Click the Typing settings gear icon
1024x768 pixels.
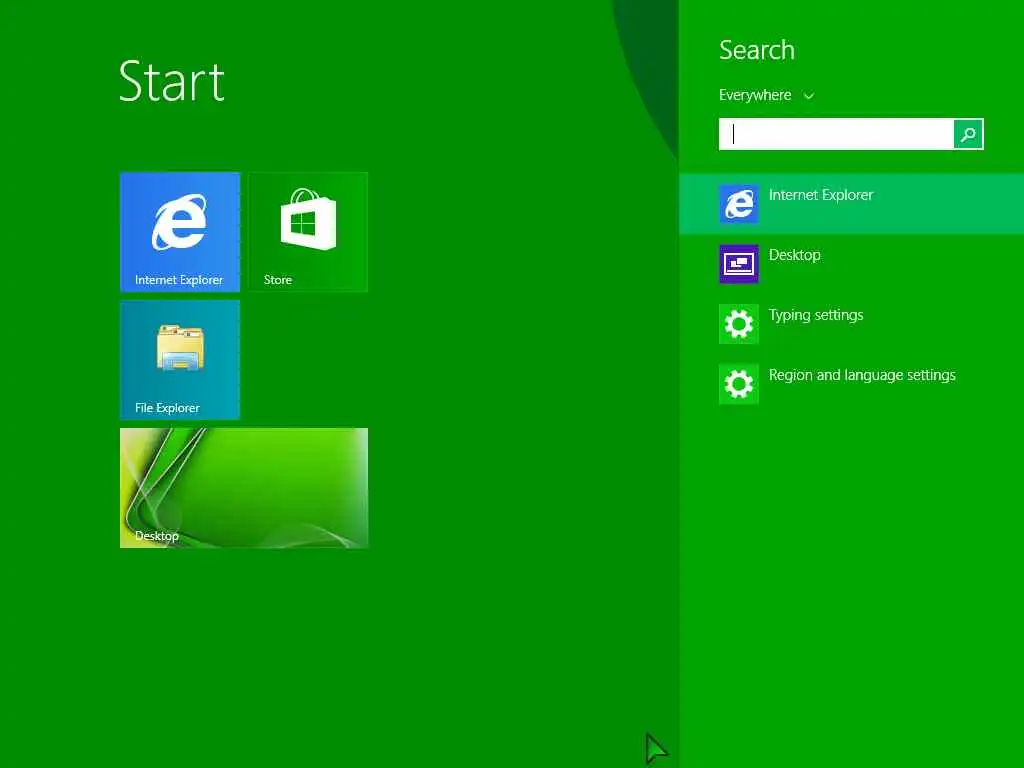pos(739,324)
